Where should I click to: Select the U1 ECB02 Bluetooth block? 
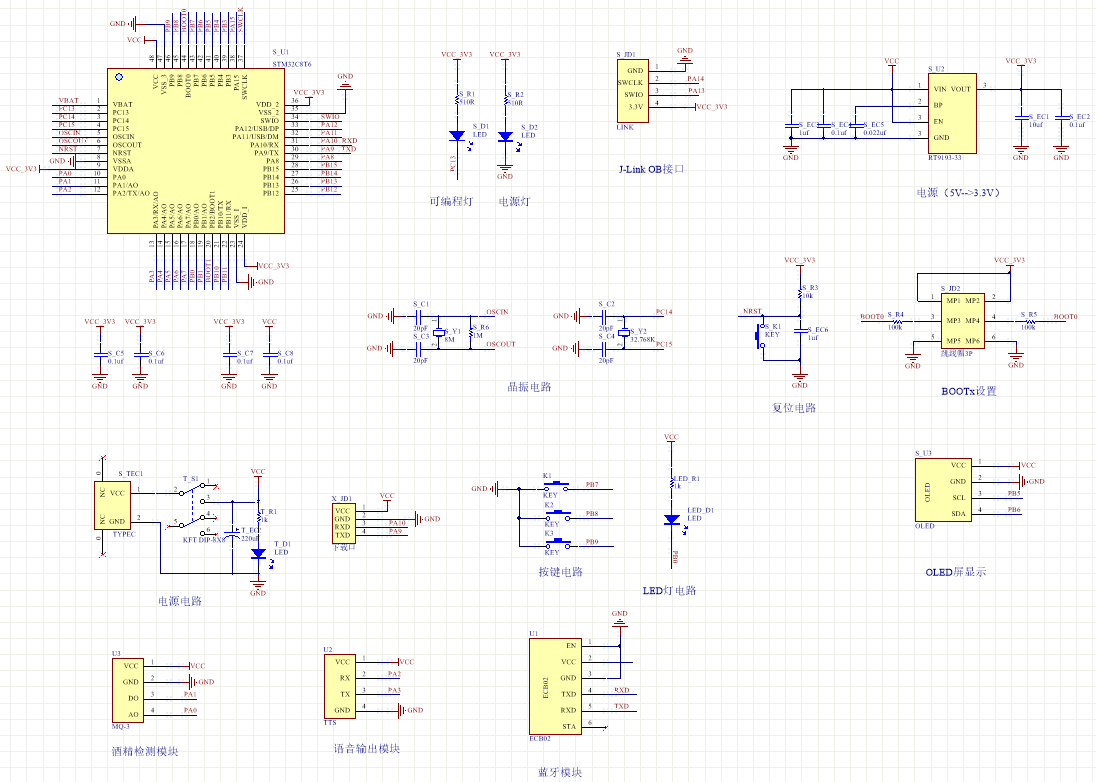[555, 686]
